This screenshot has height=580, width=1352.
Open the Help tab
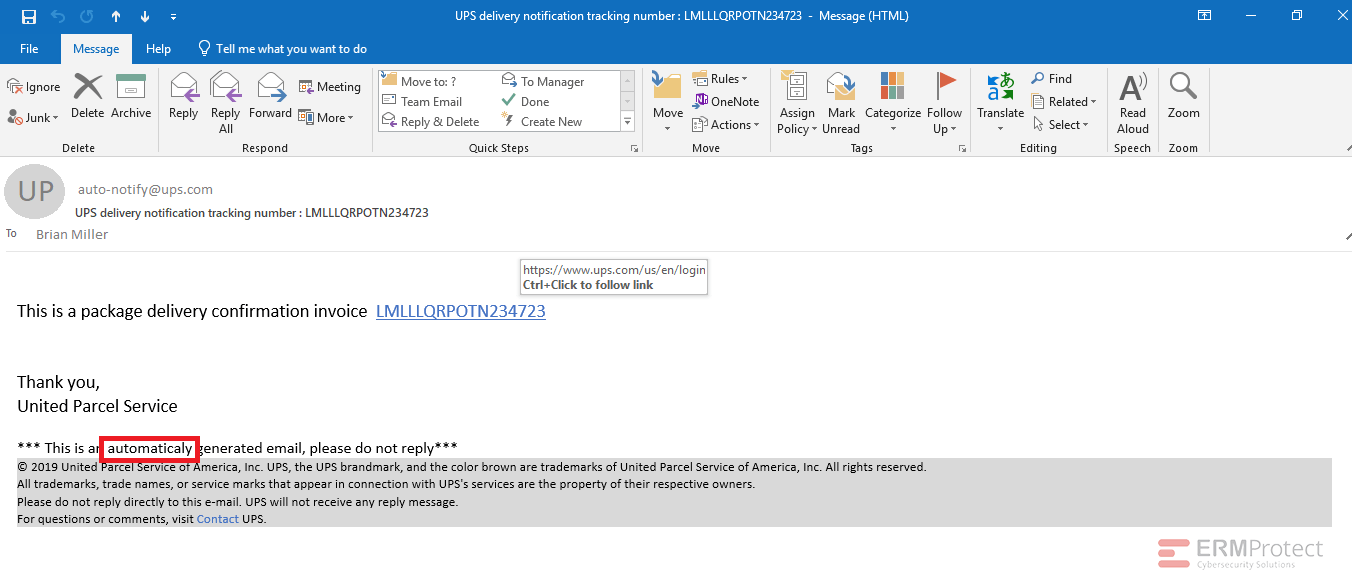click(x=158, y=48)
